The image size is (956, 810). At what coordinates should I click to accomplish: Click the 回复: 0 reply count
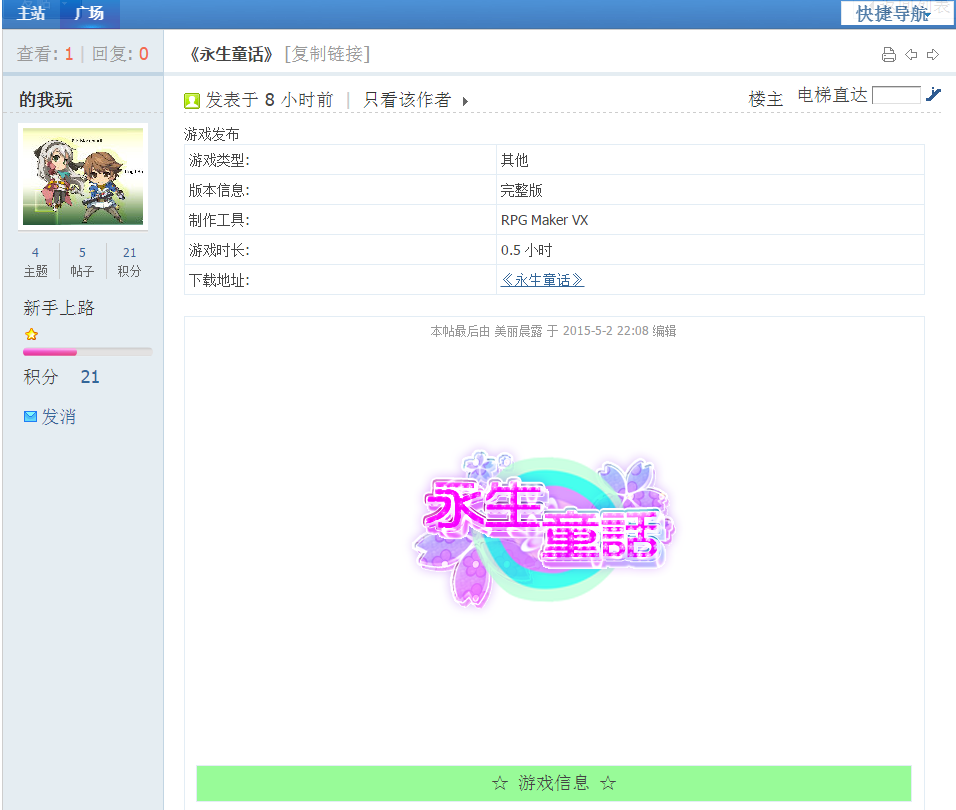point(120,54)
